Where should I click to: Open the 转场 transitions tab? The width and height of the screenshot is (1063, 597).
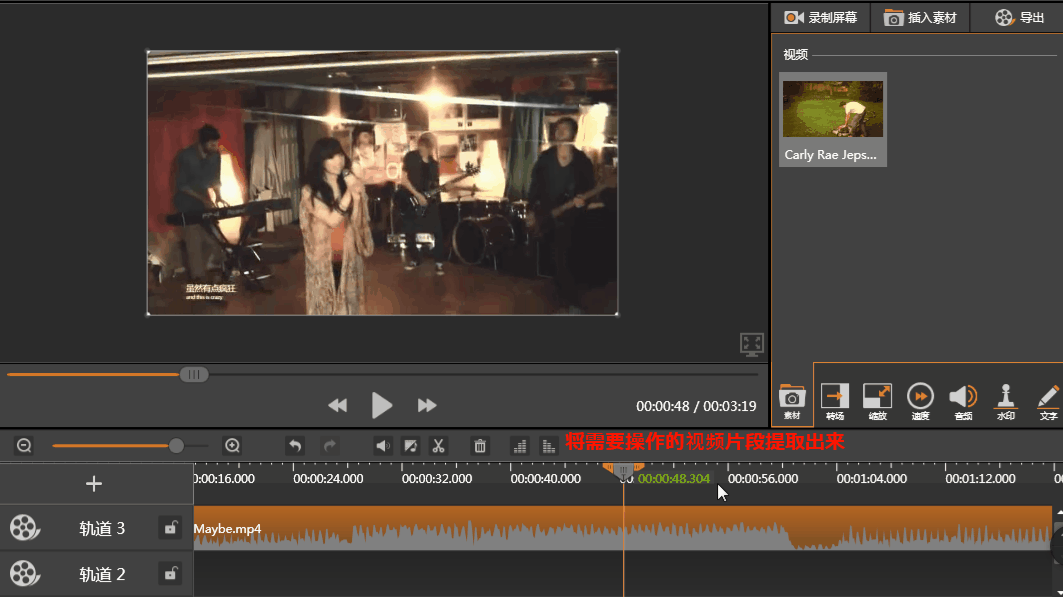[x=835, y=401]
